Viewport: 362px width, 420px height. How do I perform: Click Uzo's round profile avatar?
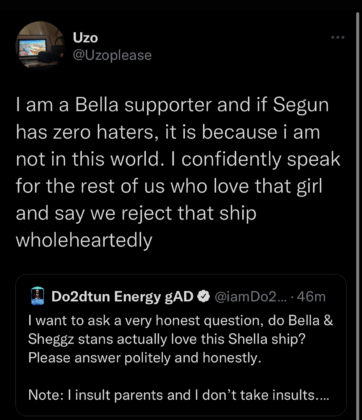pos(40,45)
